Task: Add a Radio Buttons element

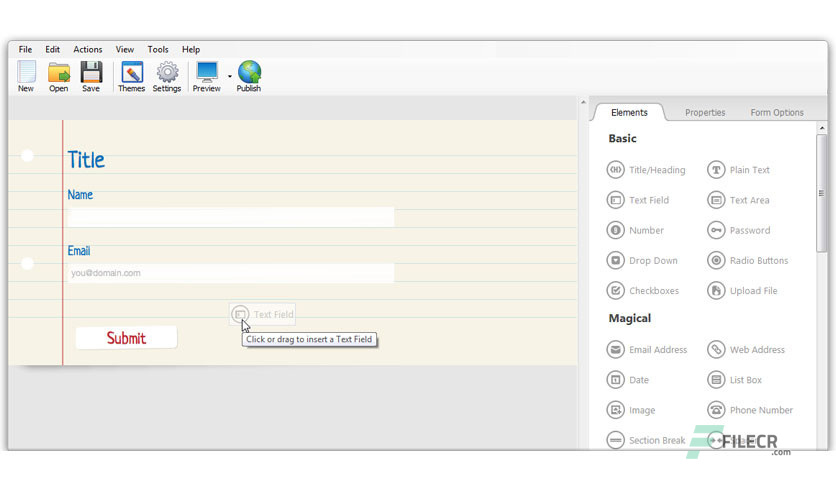Action: coord(747,261)
